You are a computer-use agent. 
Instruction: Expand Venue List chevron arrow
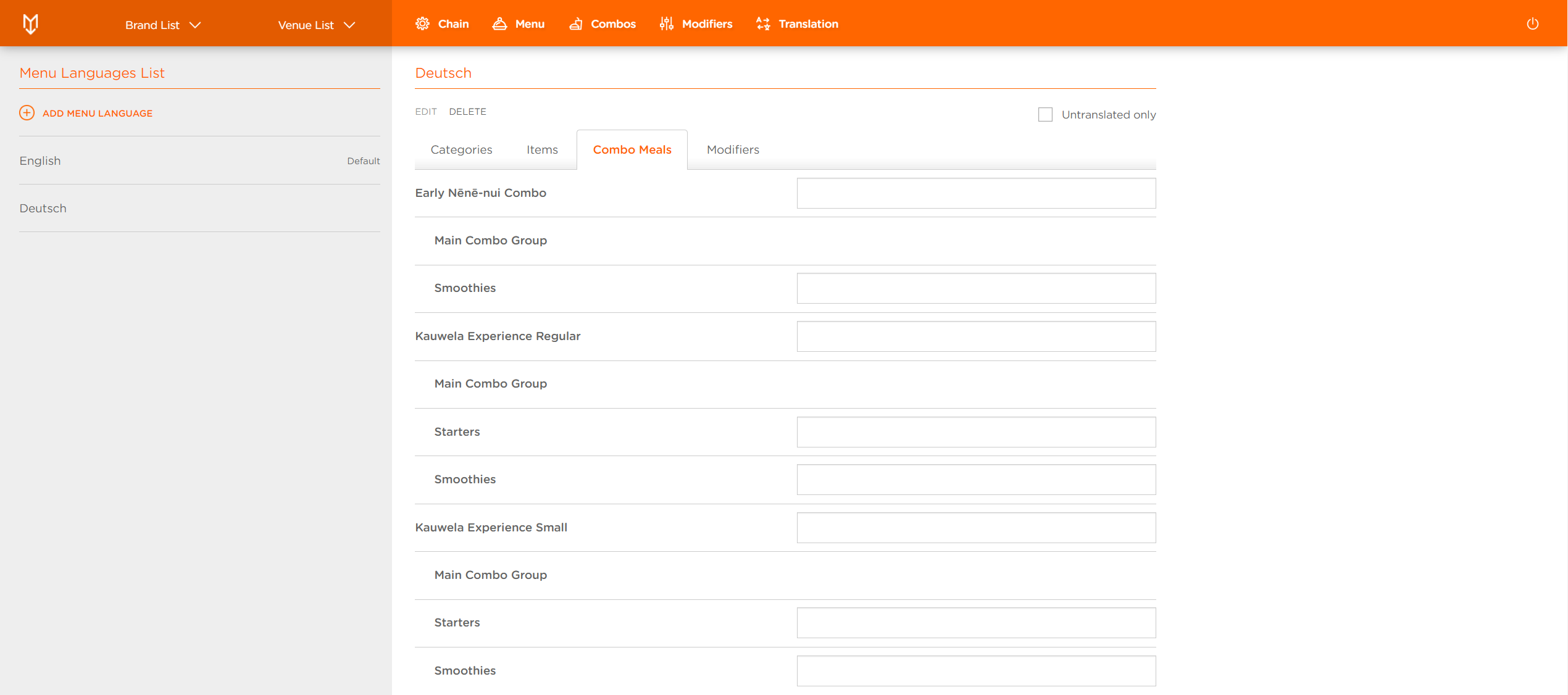point(349,25)
